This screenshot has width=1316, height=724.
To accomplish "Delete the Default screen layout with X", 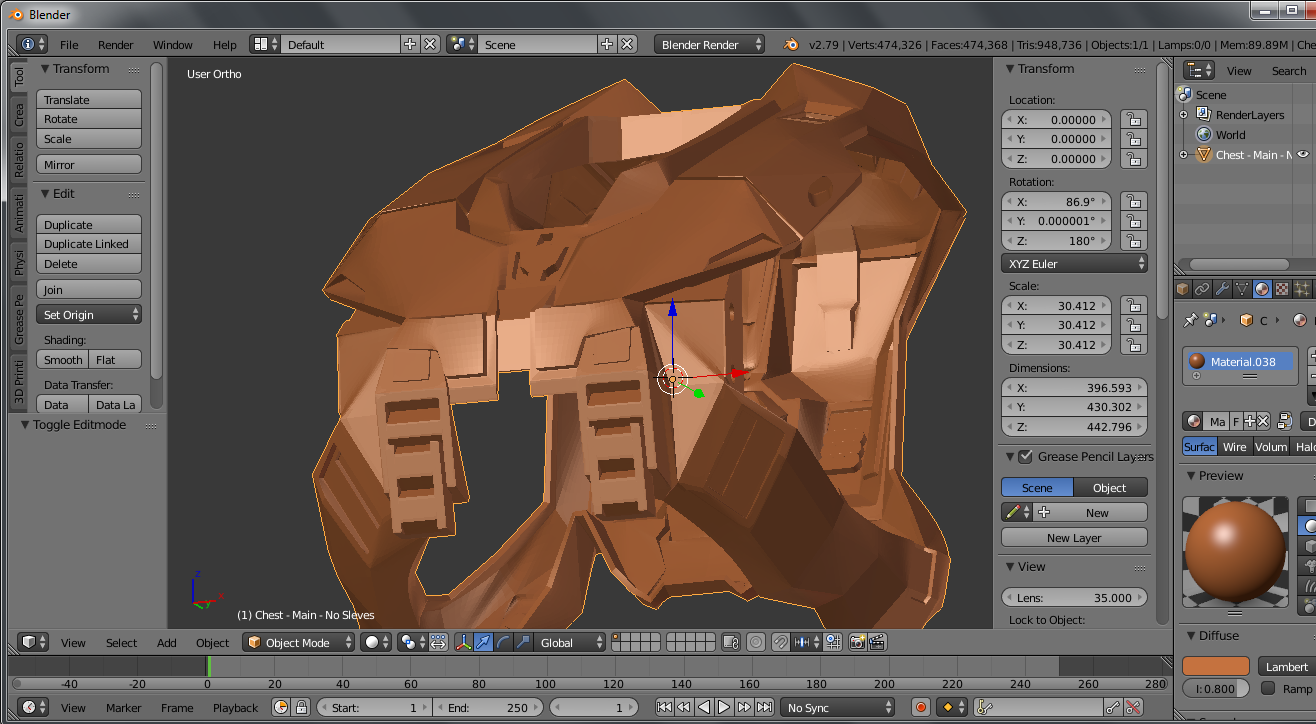I will [x=429, y=44].
